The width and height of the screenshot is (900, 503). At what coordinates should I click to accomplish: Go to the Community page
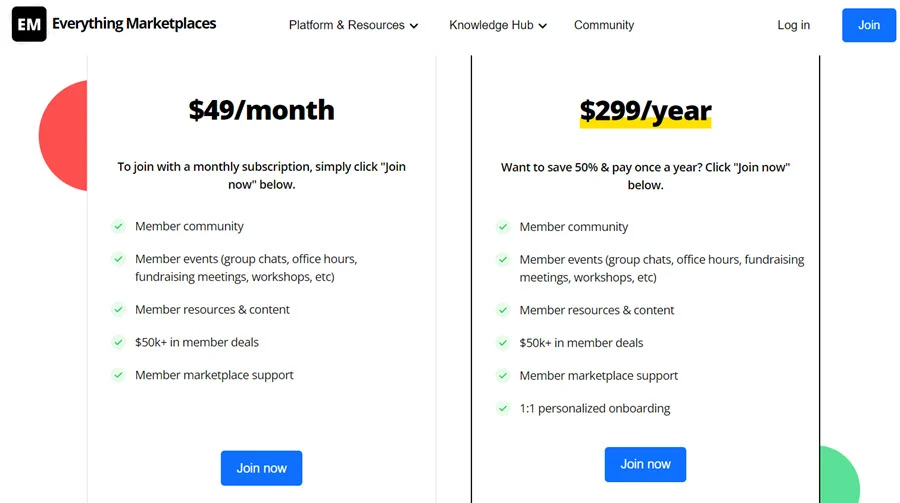point(604,25)
